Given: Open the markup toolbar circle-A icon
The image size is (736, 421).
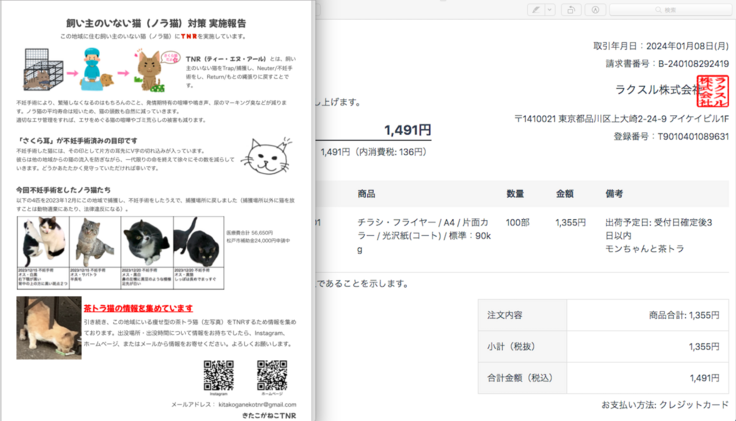Looking at the screenshot, I should (x=597, y=9).
